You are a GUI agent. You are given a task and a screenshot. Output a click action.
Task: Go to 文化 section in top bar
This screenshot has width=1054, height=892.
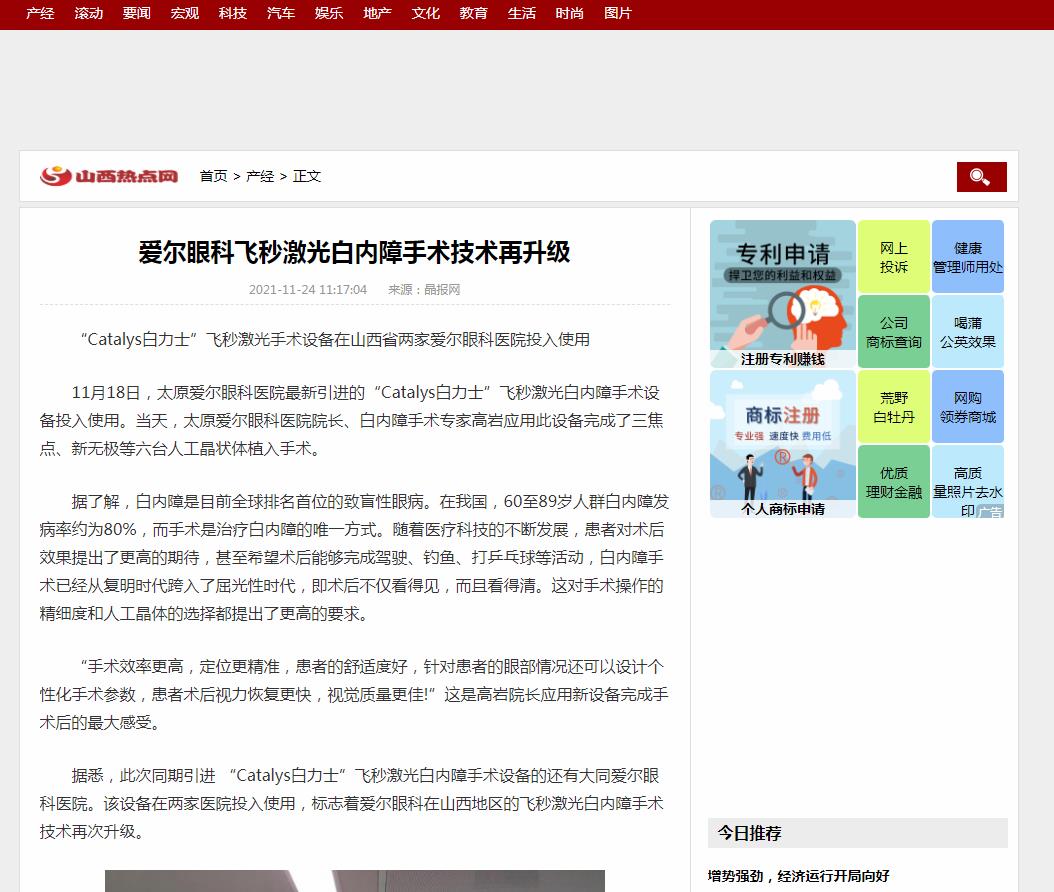point(425,13)
